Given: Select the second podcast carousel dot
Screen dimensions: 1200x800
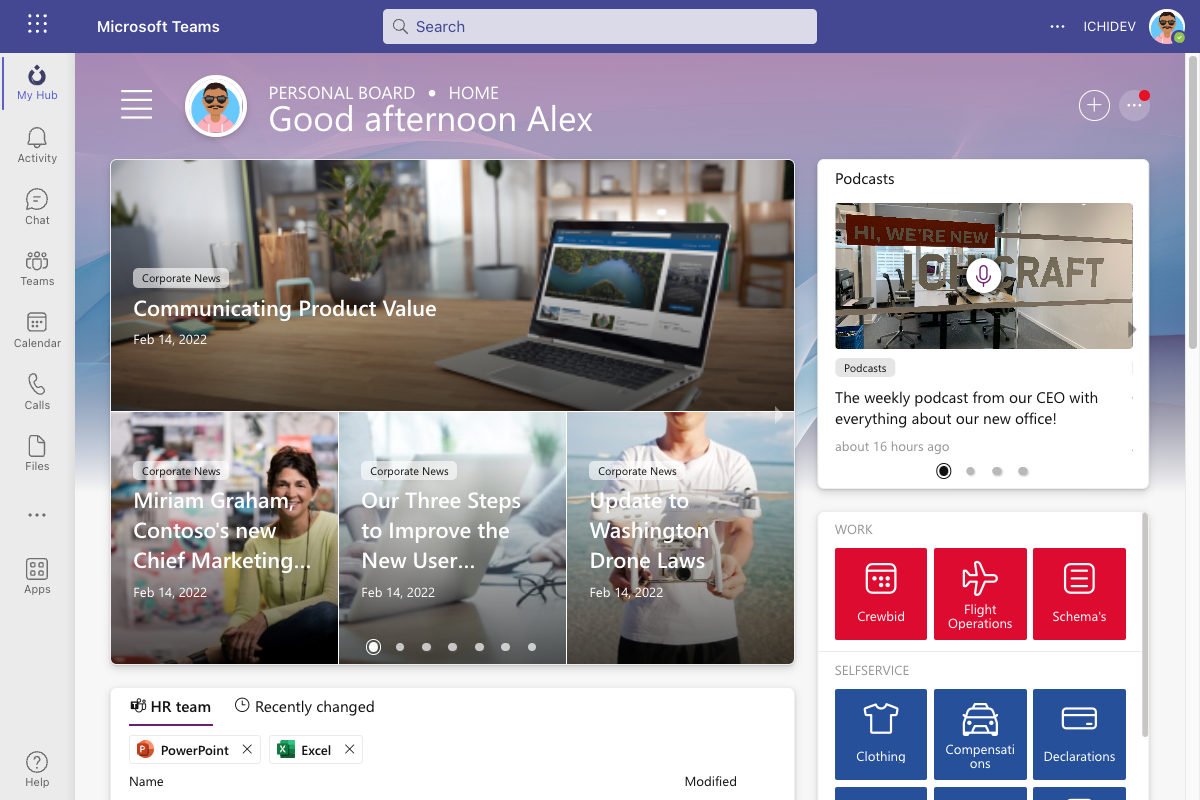Looking at the screenshot, I should (x=971, y=471).
